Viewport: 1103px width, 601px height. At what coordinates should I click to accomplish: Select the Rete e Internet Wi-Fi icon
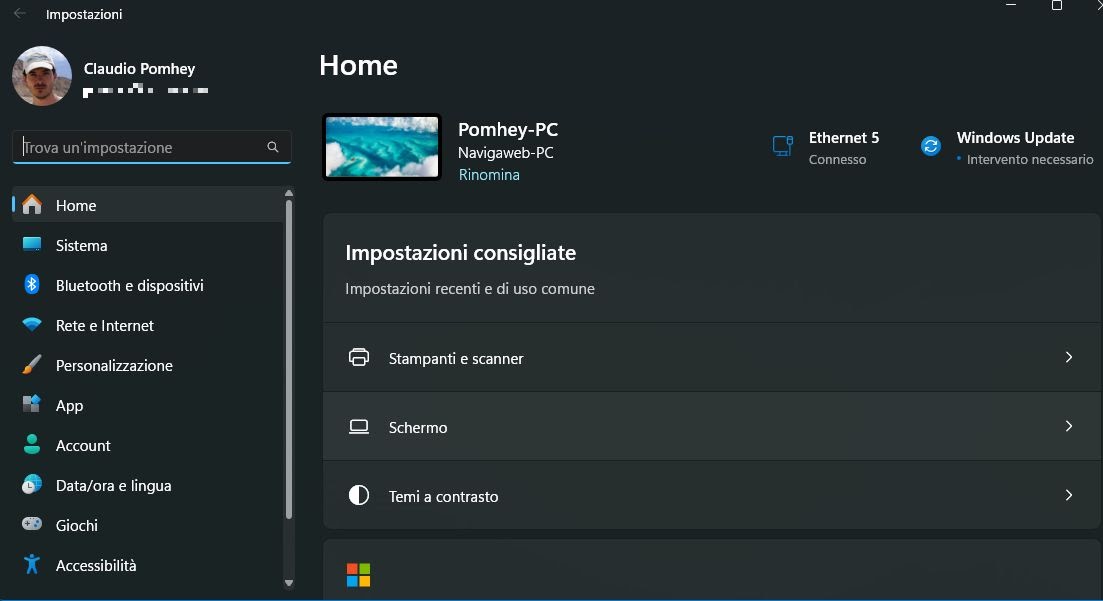tap(32, 325)
